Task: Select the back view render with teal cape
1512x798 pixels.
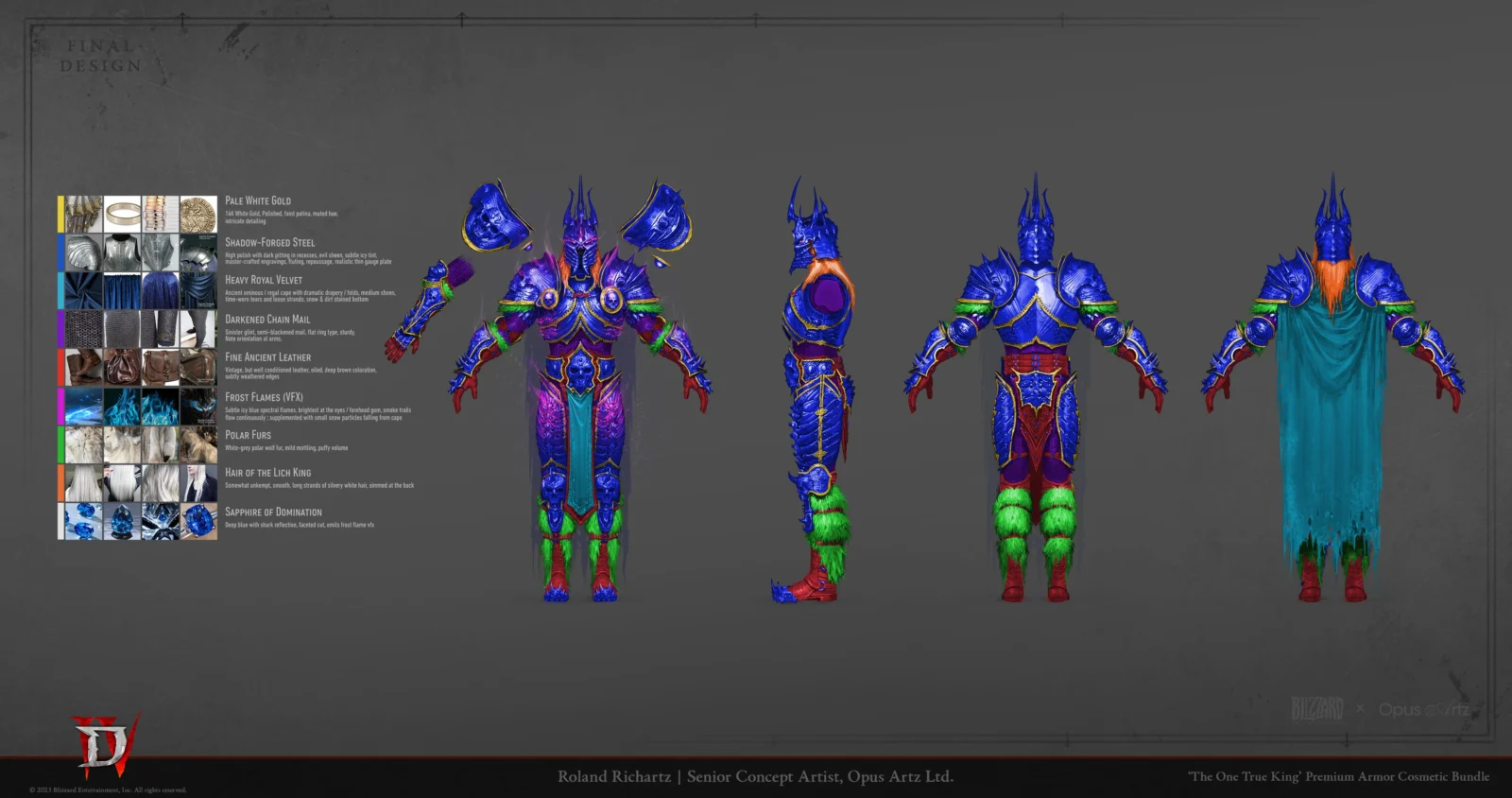Action: click(x=1332, y=388)
